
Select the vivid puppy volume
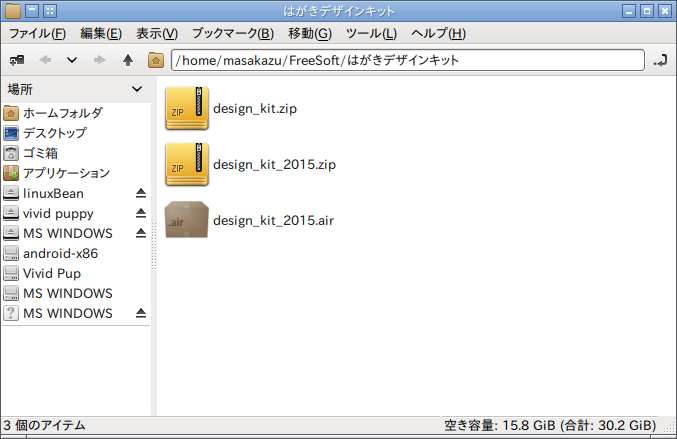pos(58,213)
